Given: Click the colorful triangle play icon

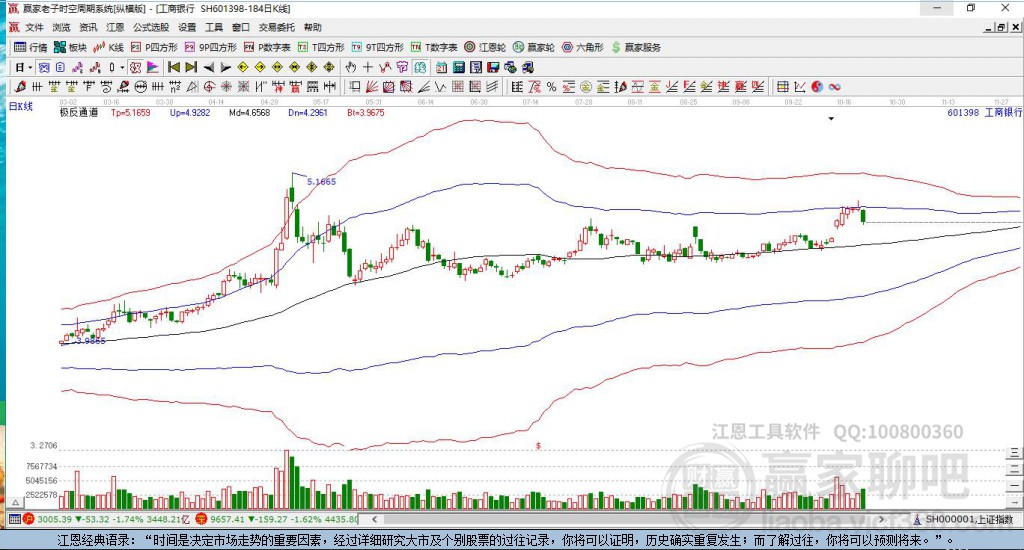Looking at the screenshot, I should click(153, 67).
